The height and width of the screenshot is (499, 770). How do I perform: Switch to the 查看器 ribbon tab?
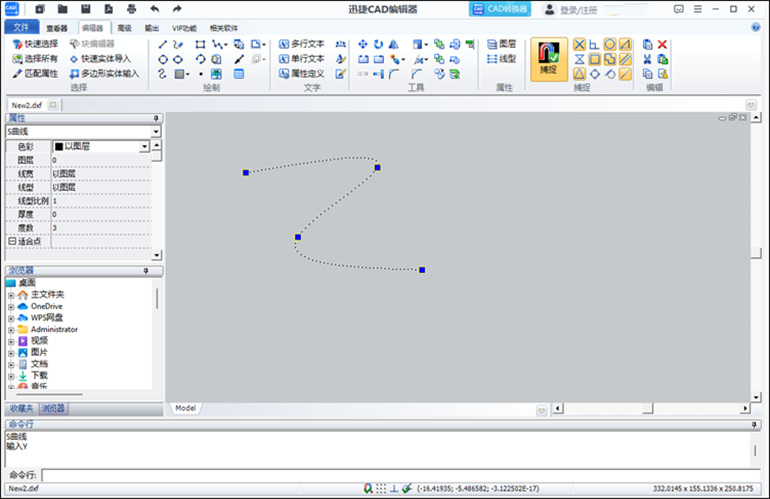(x=58, y=28)
